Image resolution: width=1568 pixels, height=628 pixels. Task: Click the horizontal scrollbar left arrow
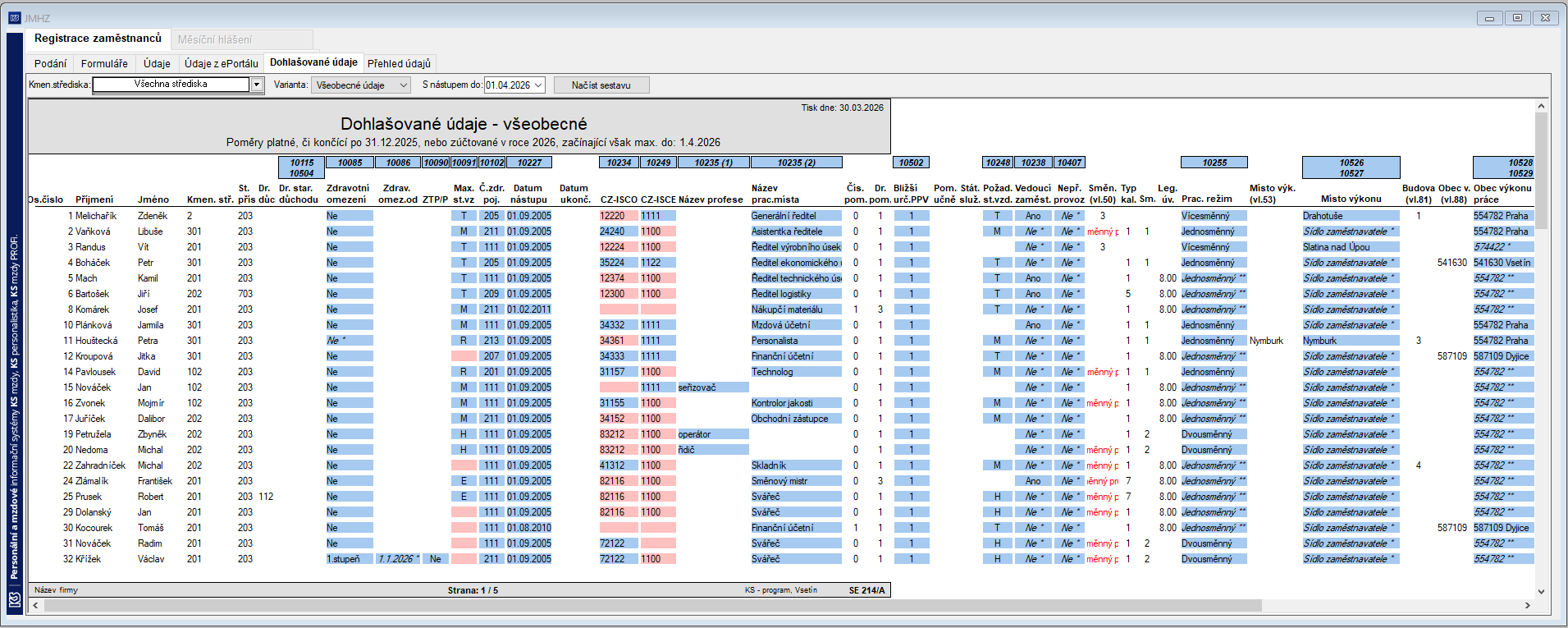(x=35, y=605)
